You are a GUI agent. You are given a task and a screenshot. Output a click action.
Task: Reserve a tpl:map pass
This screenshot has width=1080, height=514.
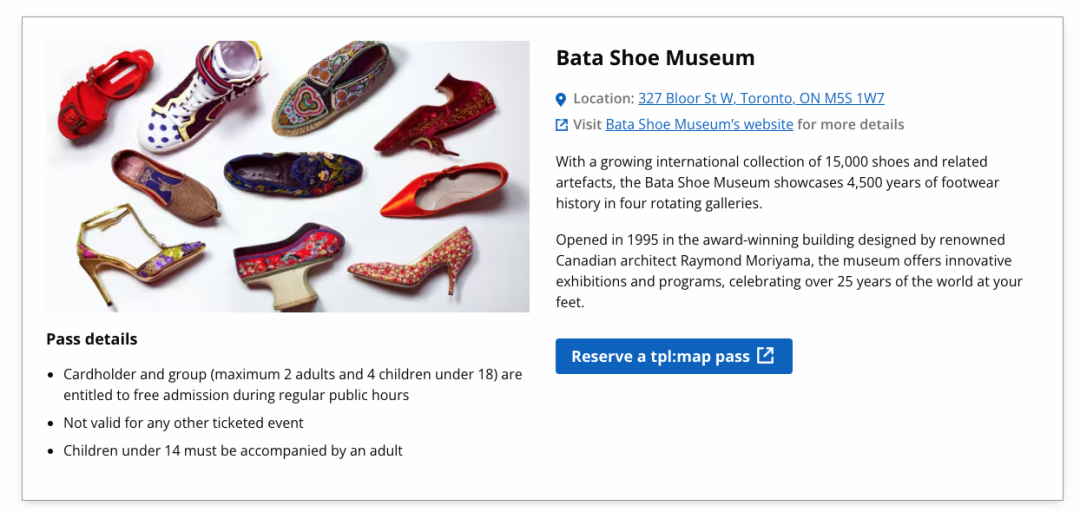click(x=674, y=356)
